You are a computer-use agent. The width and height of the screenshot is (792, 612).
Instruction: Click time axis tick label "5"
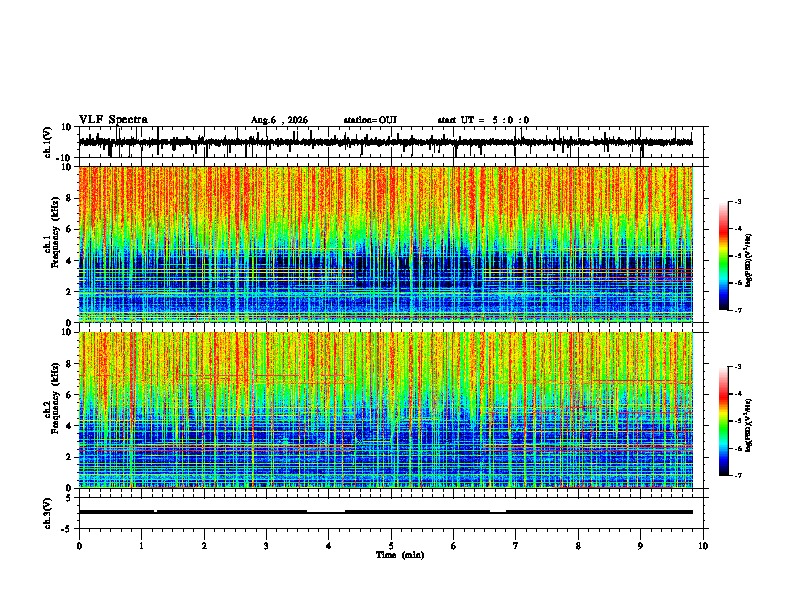tap(391, 546)
